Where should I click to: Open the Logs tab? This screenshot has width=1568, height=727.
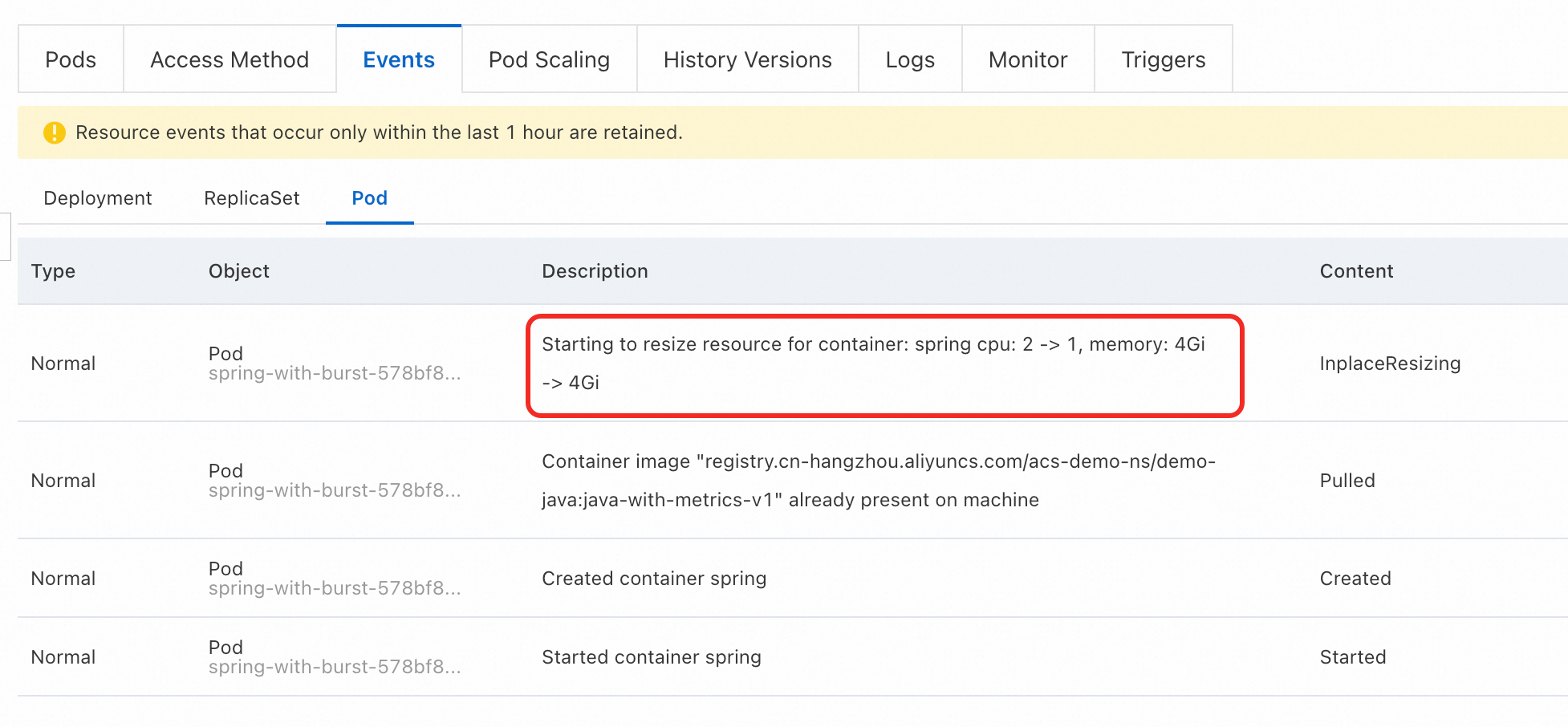[910, 60]
